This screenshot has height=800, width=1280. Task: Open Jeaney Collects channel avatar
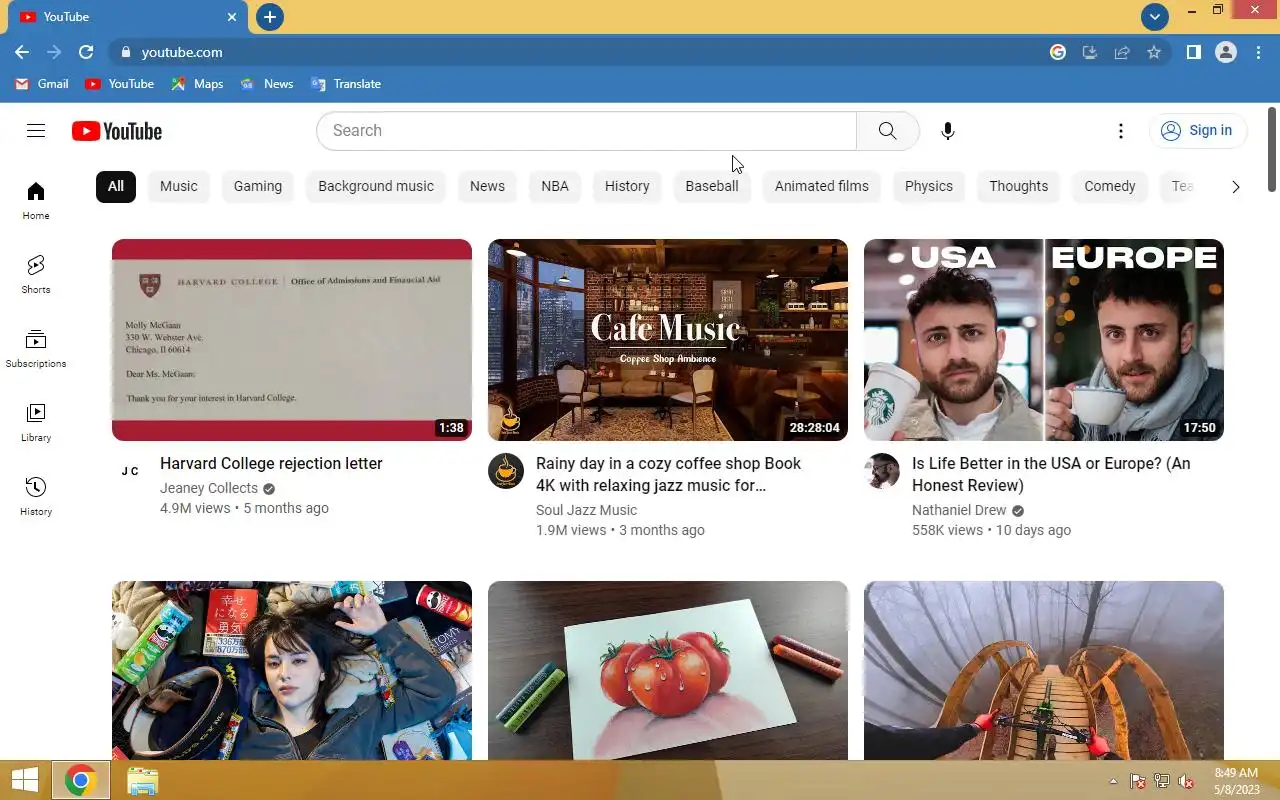(x=130, y=471)
